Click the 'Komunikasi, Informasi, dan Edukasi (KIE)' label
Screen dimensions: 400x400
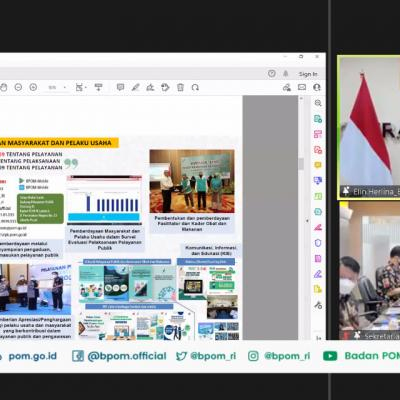(211, 251)
